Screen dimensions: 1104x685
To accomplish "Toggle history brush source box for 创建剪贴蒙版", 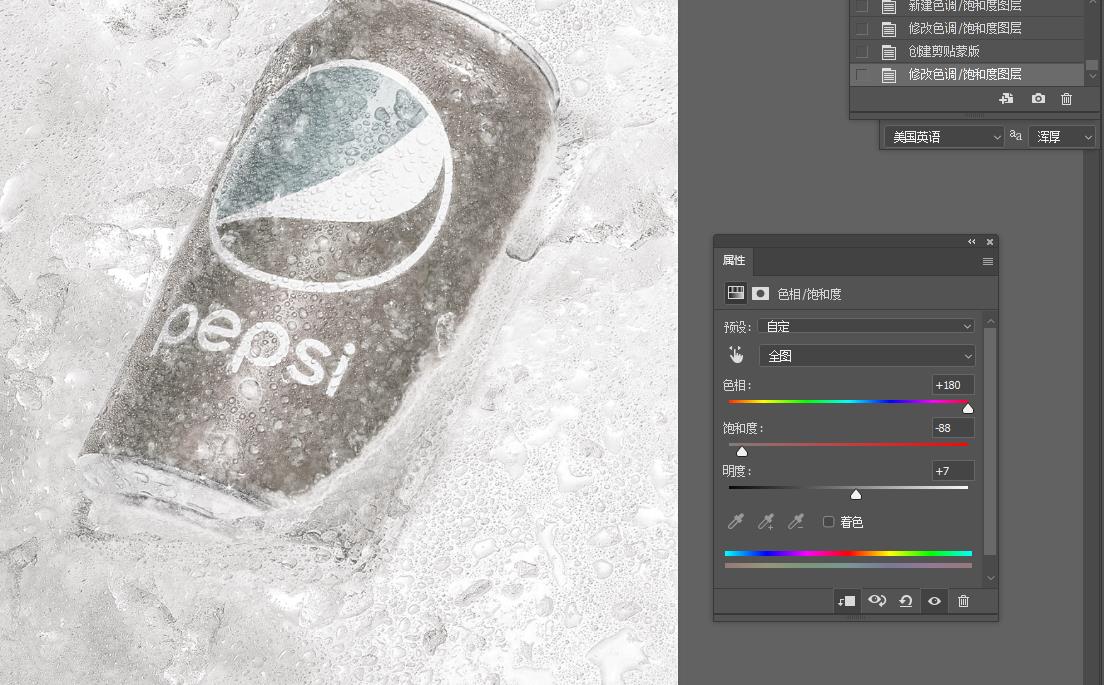I will 861,51.
